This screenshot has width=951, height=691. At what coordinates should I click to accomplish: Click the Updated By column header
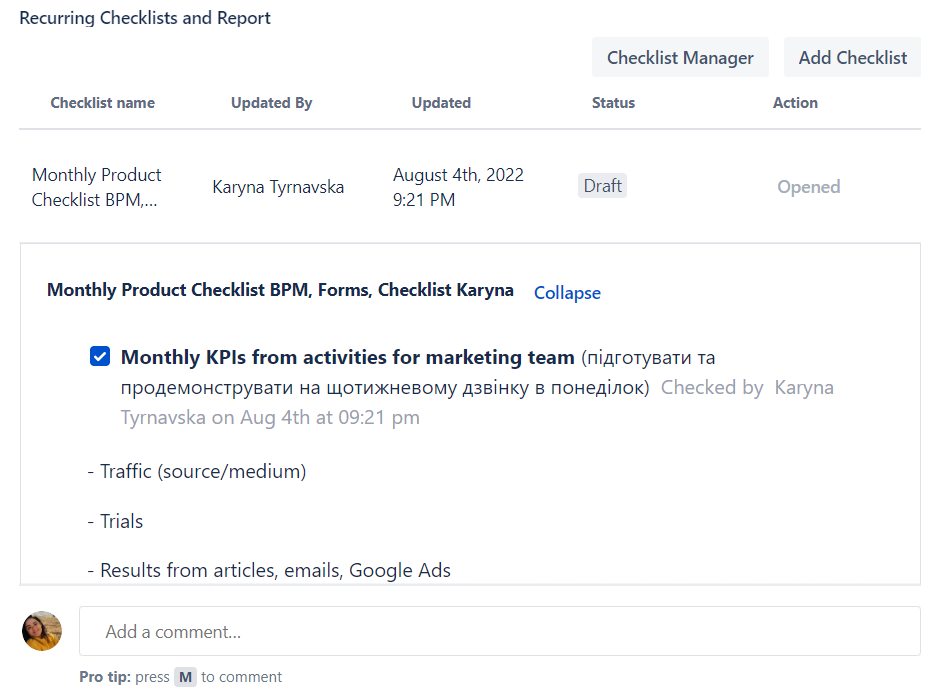point(272,103)
